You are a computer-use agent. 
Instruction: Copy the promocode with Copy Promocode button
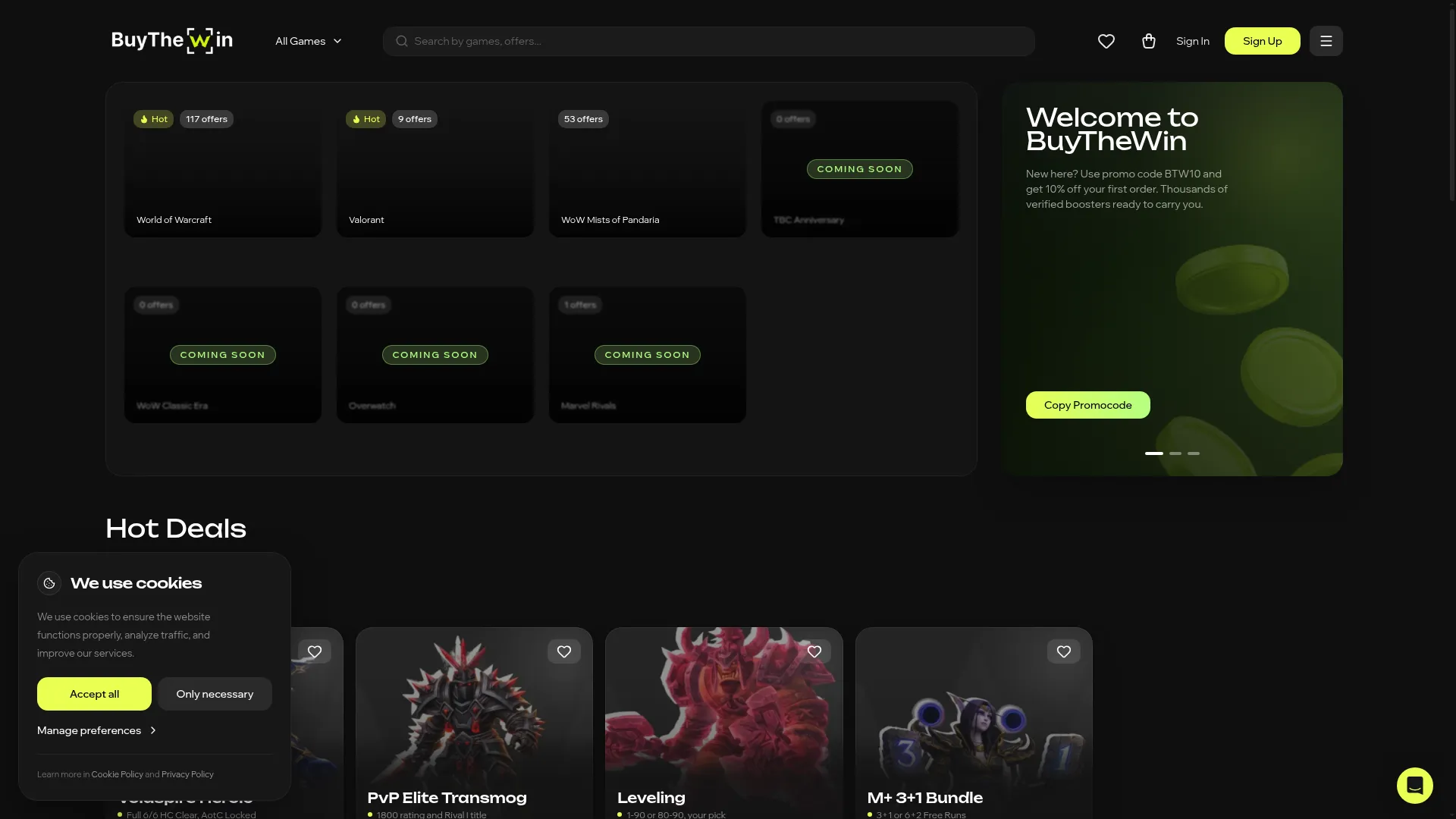click(x=1088, y=405)
